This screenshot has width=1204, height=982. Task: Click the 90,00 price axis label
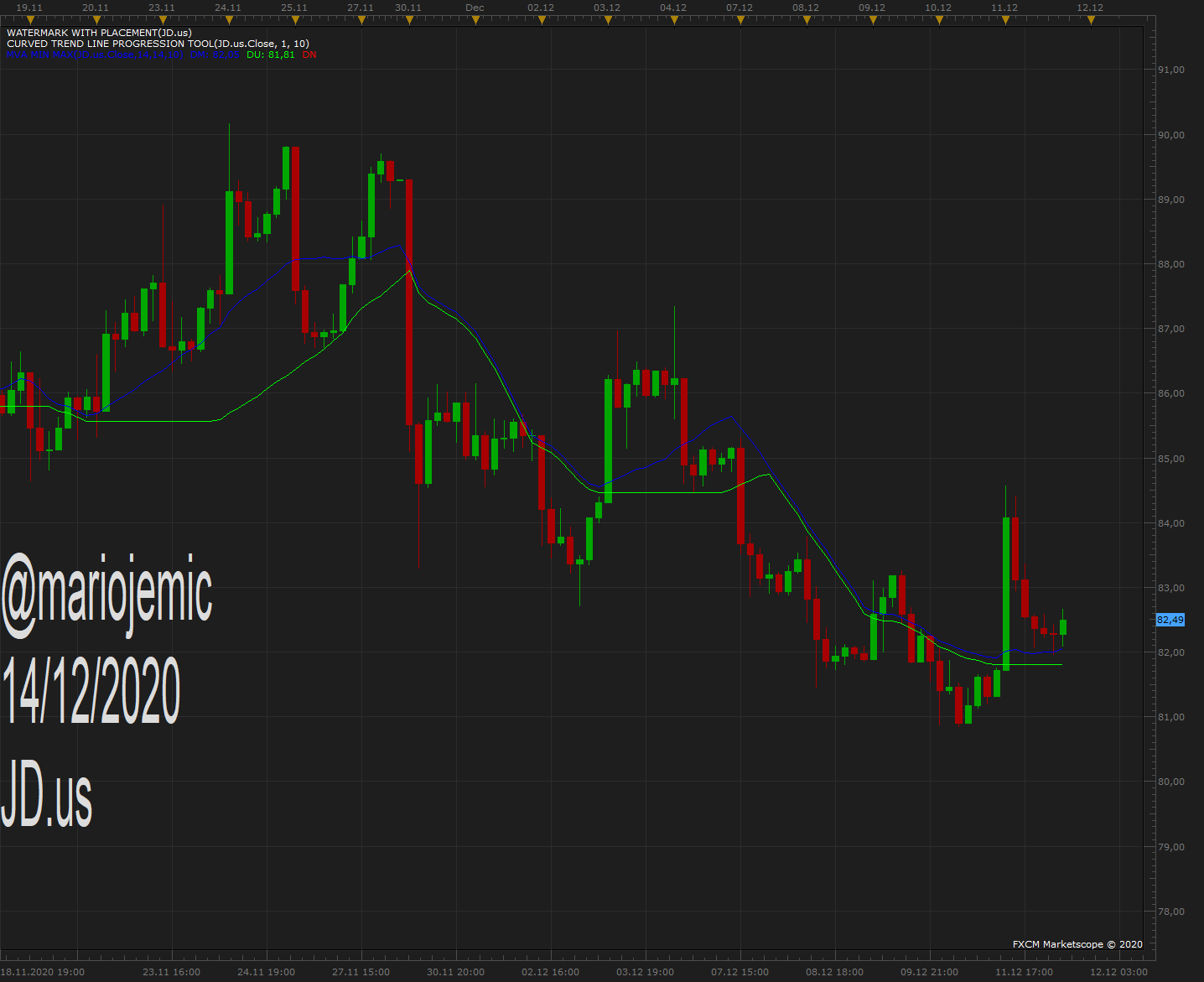pos(1171,135)
